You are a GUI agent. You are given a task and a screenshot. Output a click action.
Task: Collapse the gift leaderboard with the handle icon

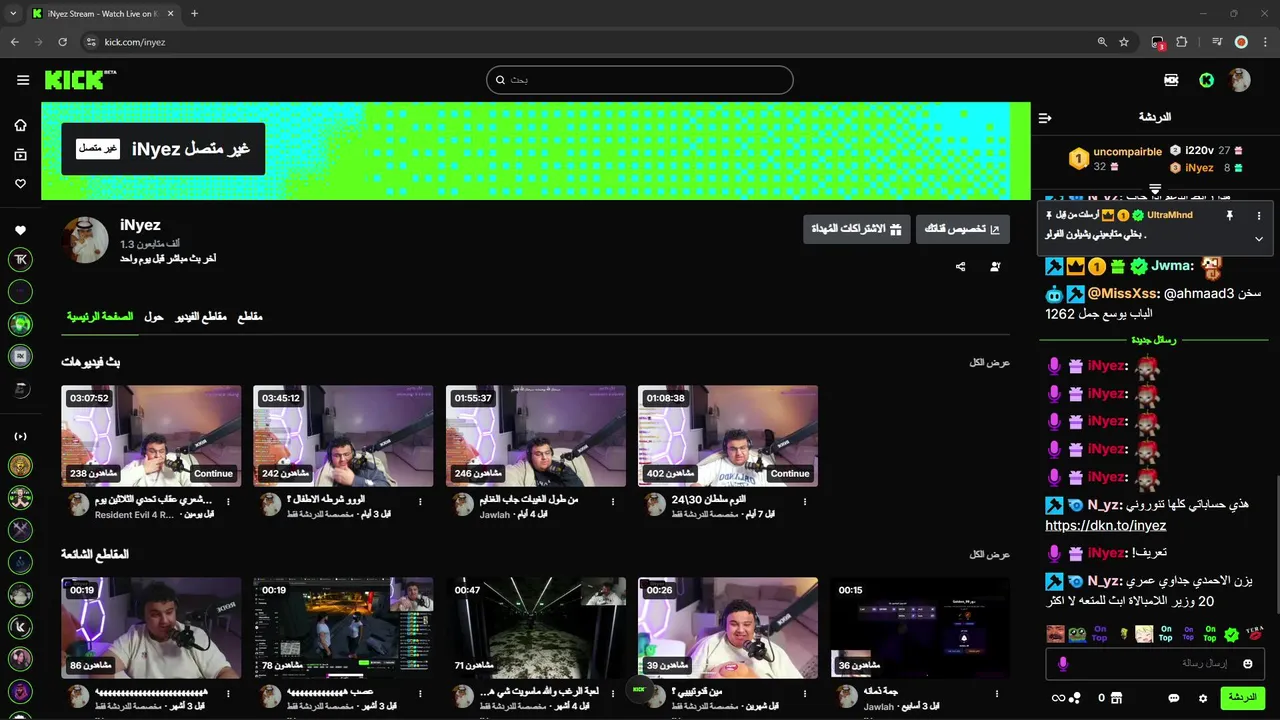[x=1155, y=188]
